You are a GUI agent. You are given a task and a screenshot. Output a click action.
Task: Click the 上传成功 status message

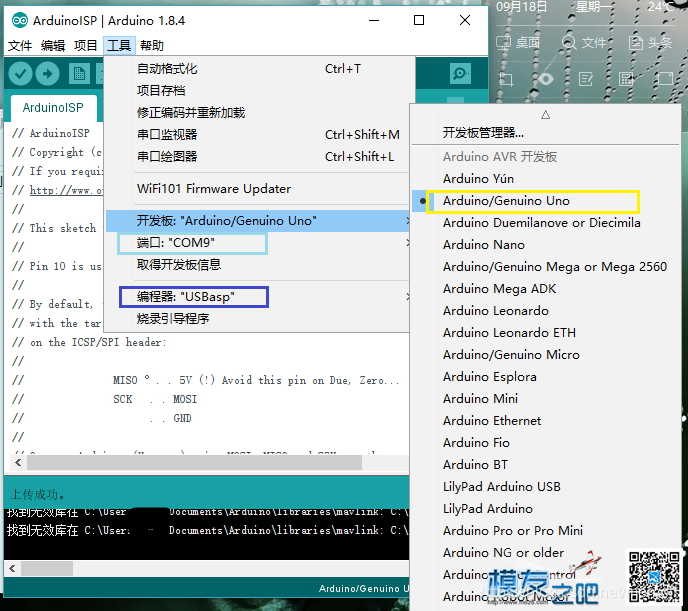coord(38,495)
